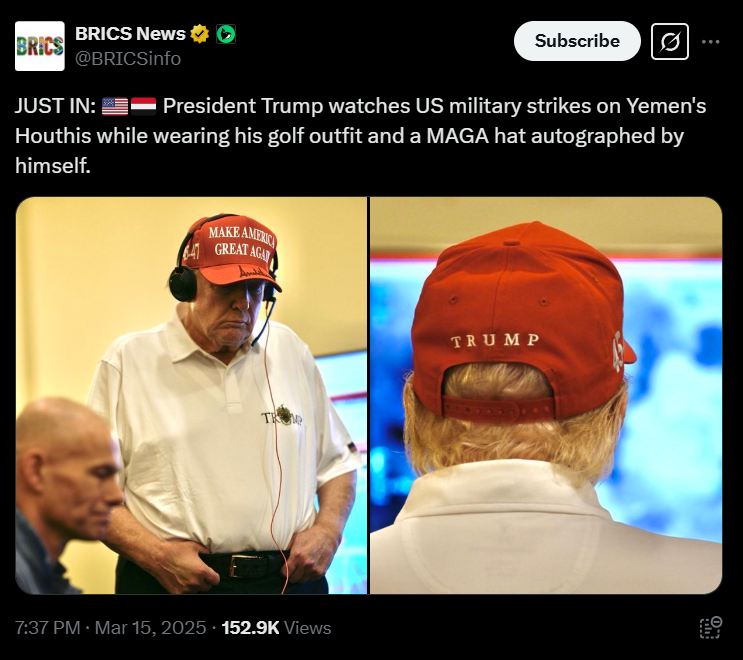Click the United States flag emoji
The height and width of the screenshot is (660, 743).
pyautogui.click(x=115, y=106)
